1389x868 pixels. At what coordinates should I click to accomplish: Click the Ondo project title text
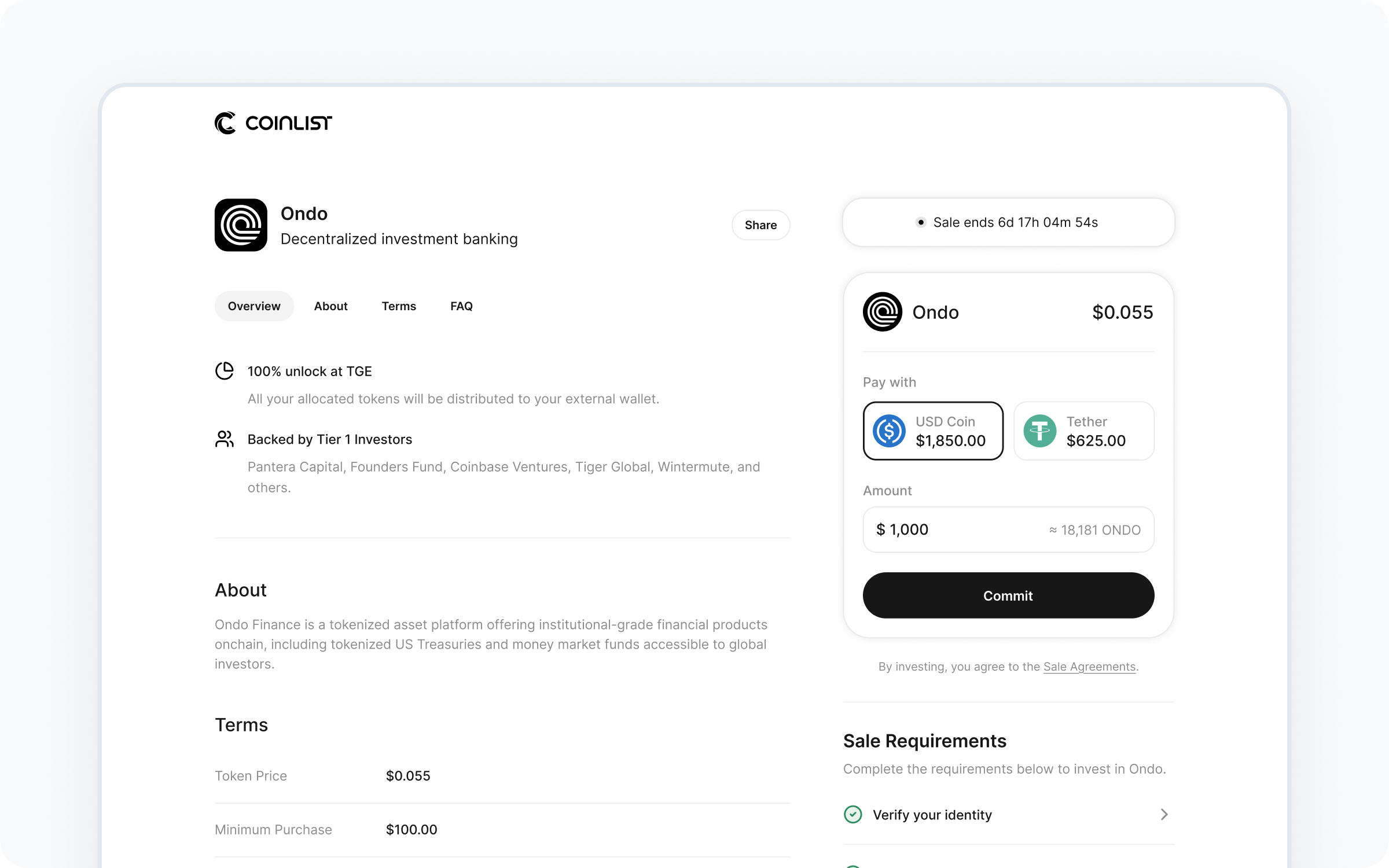click(x=304, y=214)
